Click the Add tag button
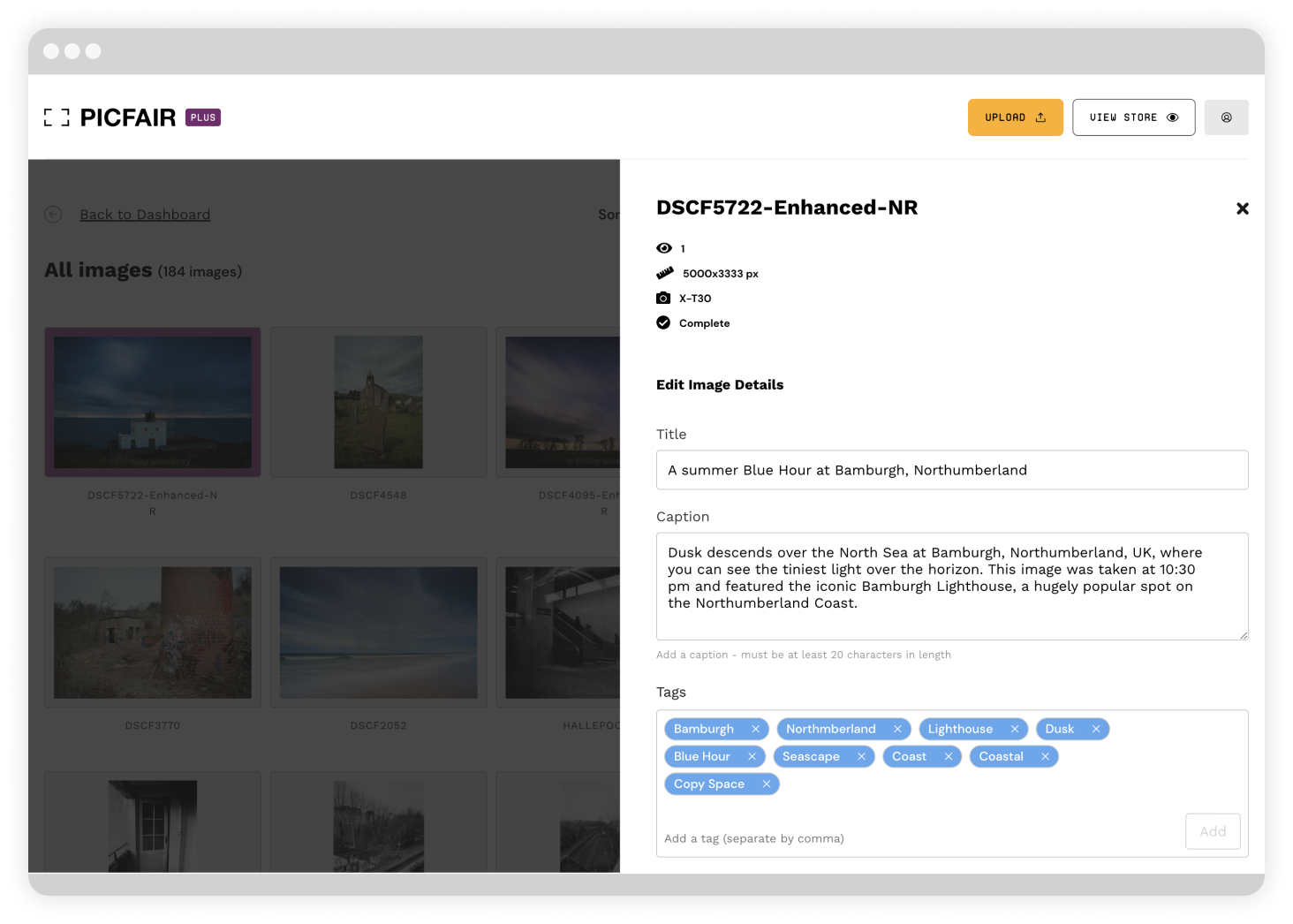The width and height of the screenshot is (1293, 924). tap(1213, 831)
